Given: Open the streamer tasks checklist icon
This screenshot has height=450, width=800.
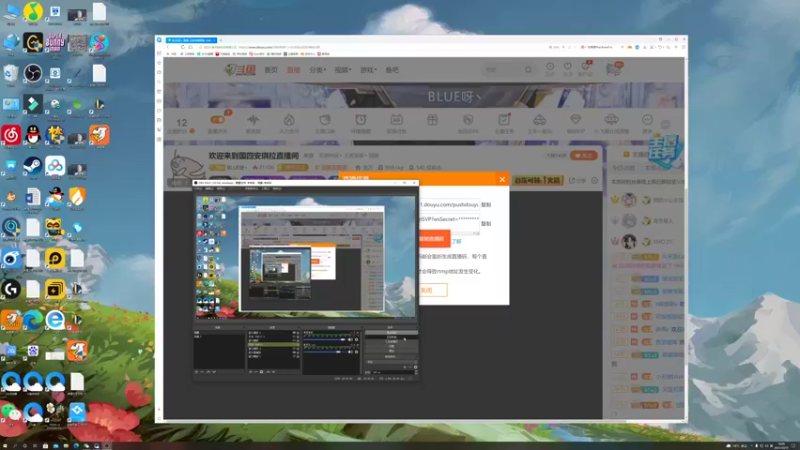Looking at the screenshot, I should click(x=504, y=120).
